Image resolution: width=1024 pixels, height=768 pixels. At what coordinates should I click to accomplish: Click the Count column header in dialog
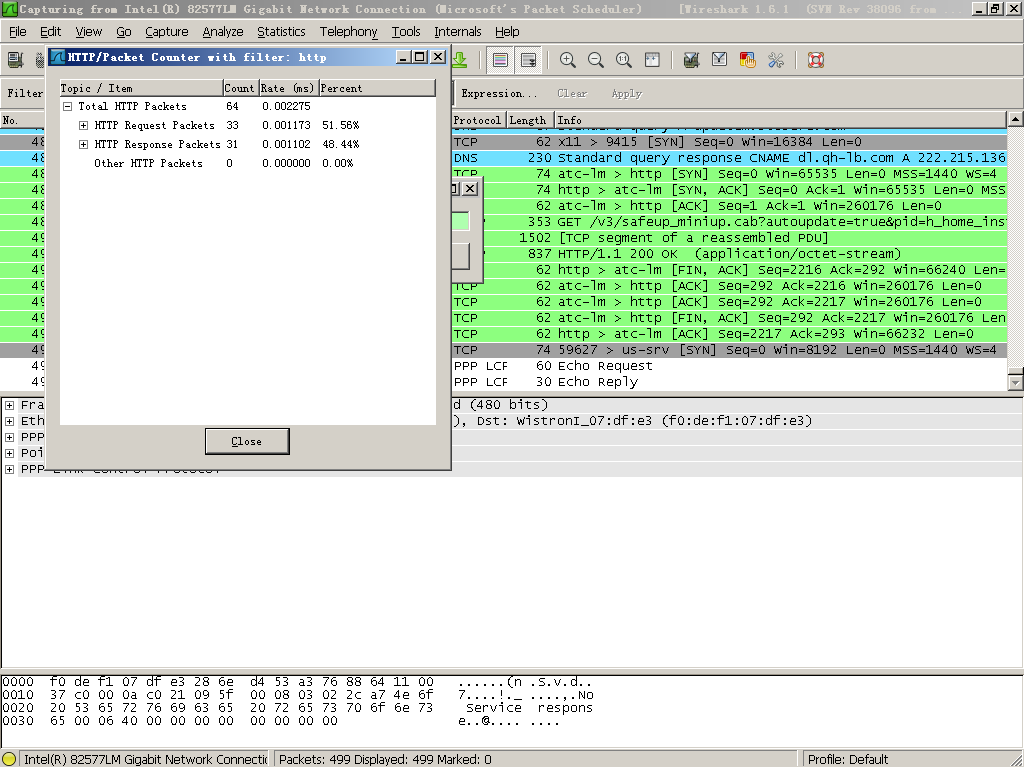(x=240, y=88)
